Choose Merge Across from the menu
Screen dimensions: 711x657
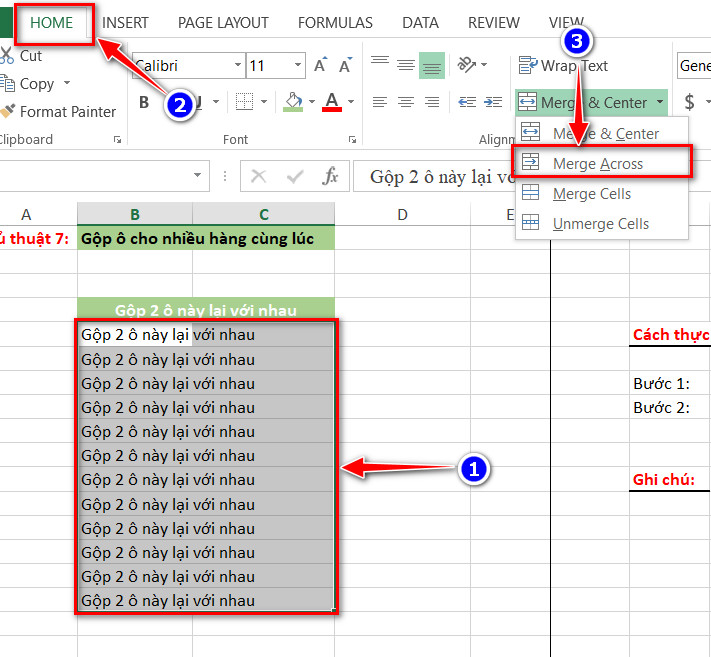coord(602,163)
